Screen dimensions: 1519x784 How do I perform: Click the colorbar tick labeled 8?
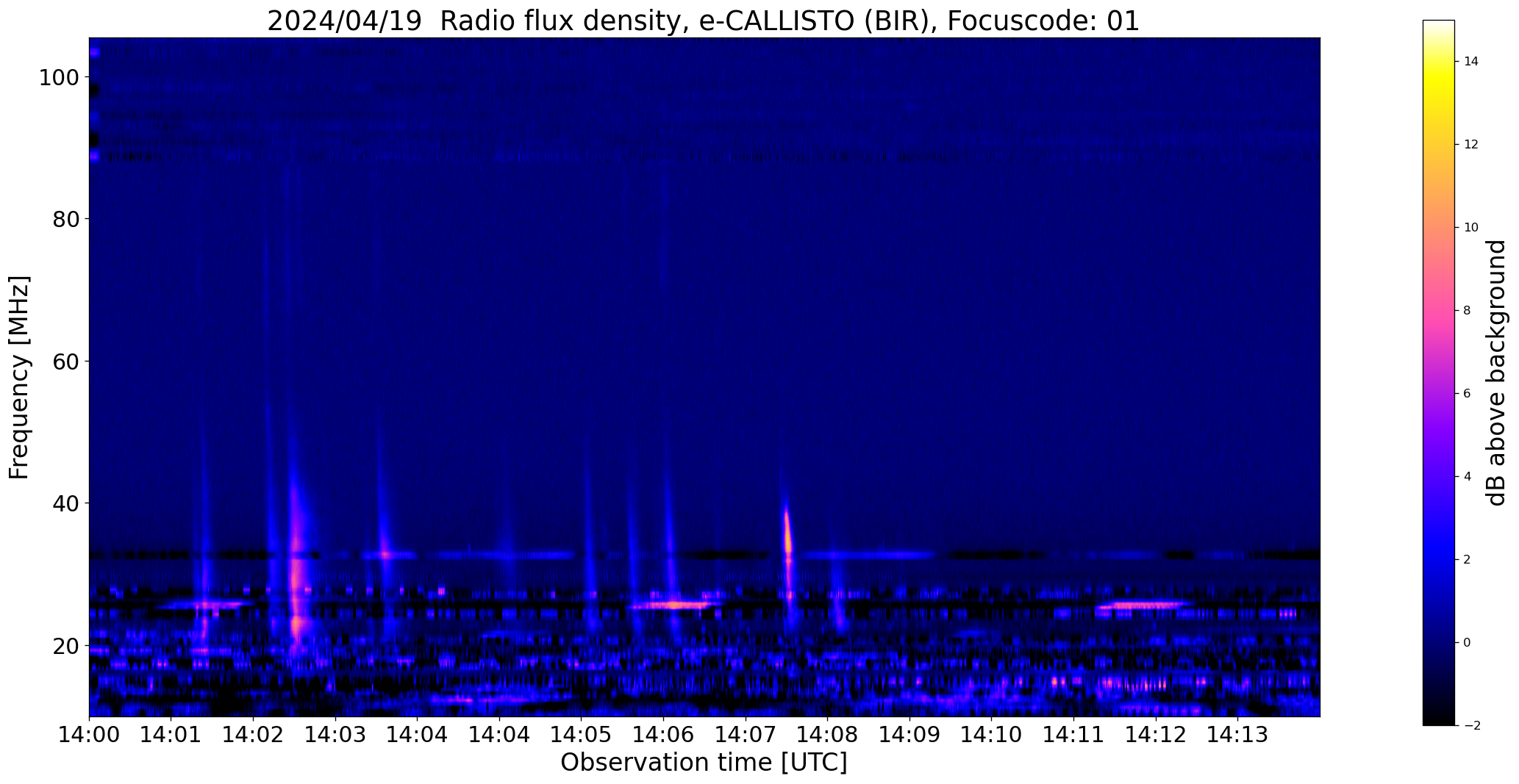click(x=1467, y=311)
